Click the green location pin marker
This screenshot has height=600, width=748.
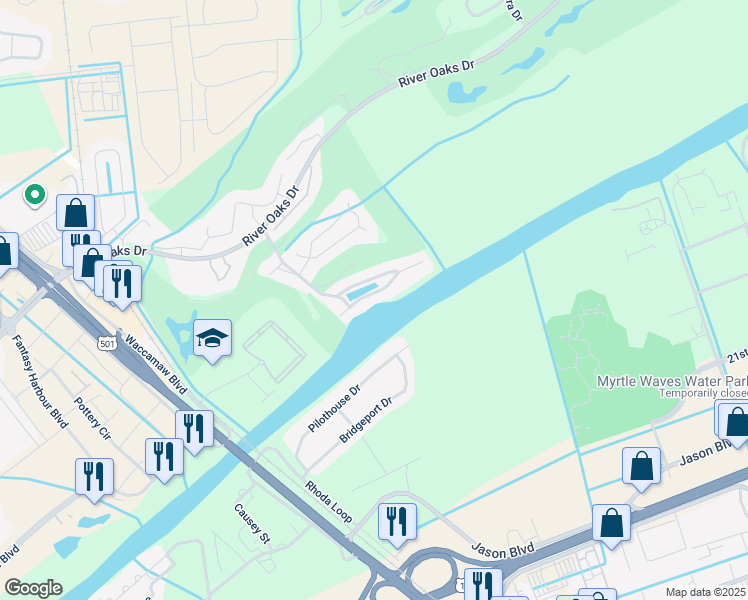35,196
